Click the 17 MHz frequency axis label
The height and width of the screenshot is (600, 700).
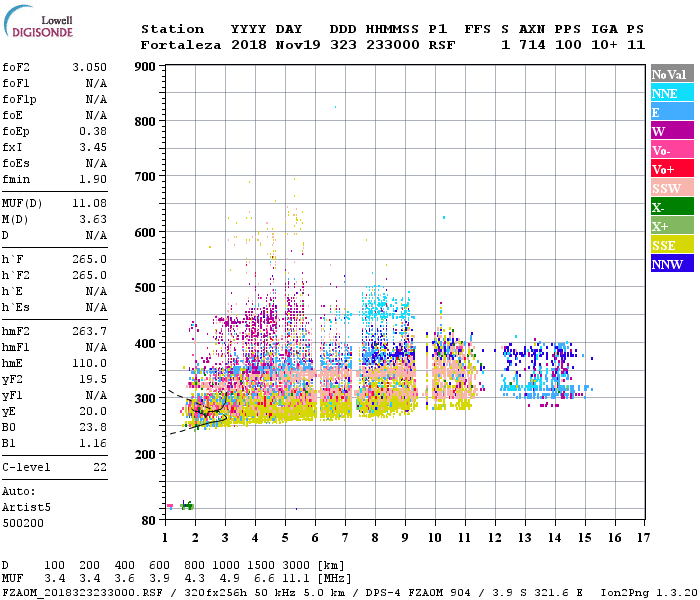click(x=643, y=538)
